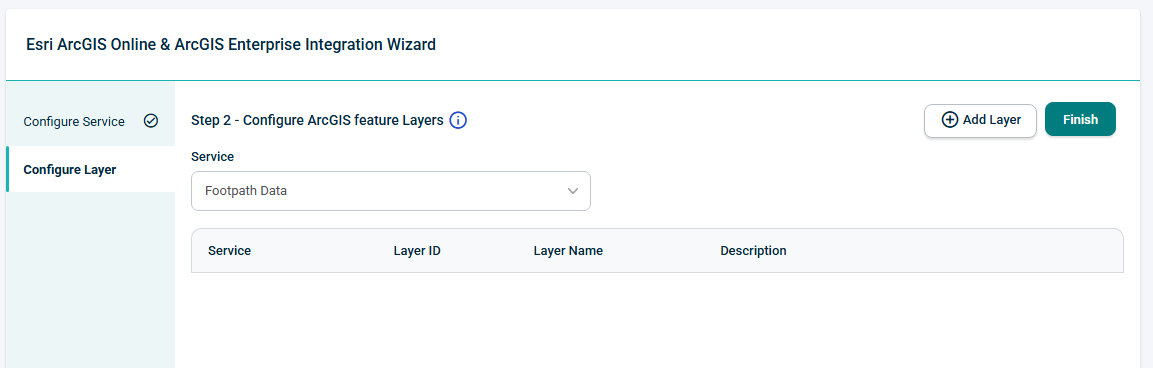Click the checkmark icon next to Configure Service
The height and width of the screenshot is (368, 1153).
click(151, 121)
